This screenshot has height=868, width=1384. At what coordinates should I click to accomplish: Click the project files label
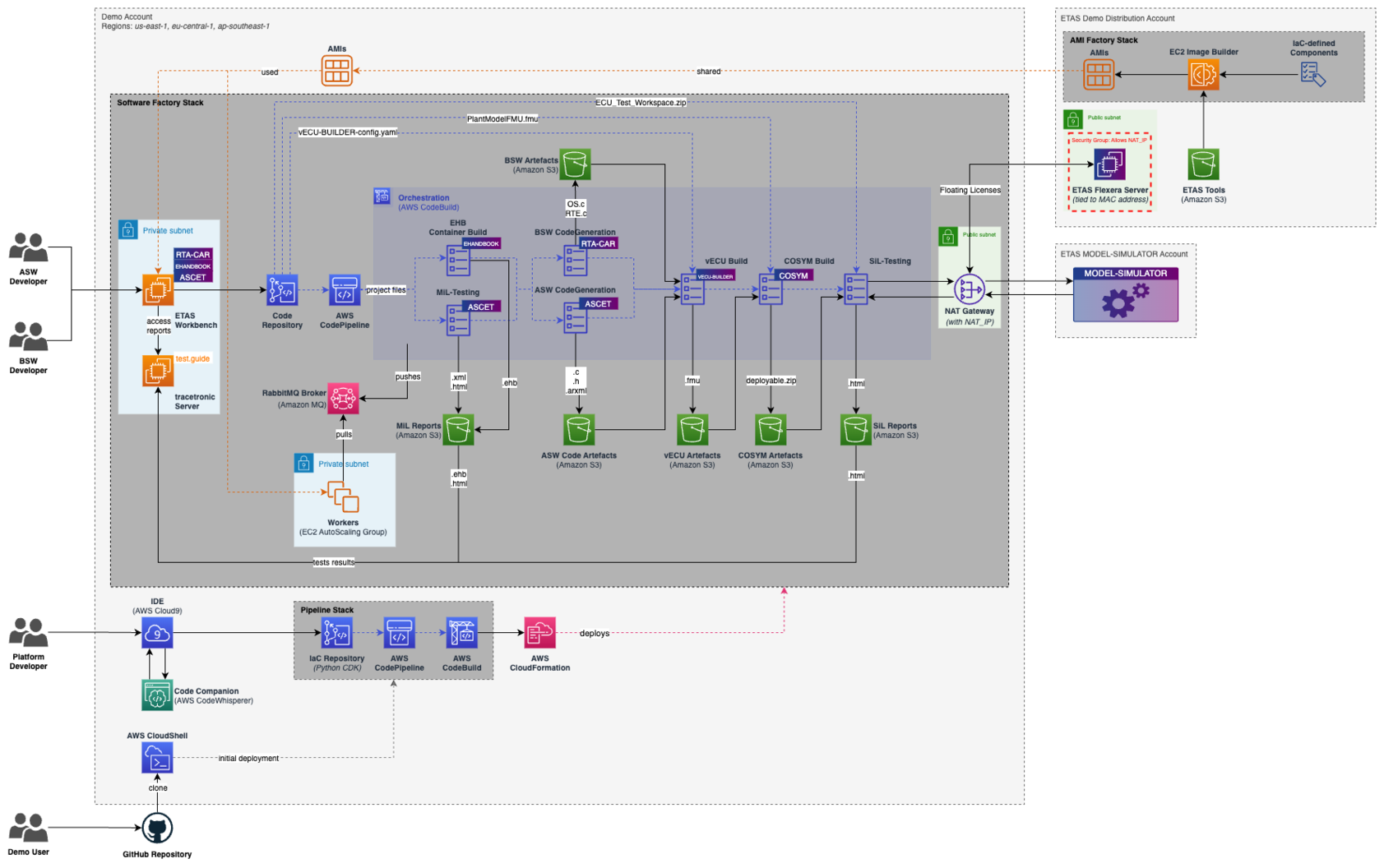(386, 289)
